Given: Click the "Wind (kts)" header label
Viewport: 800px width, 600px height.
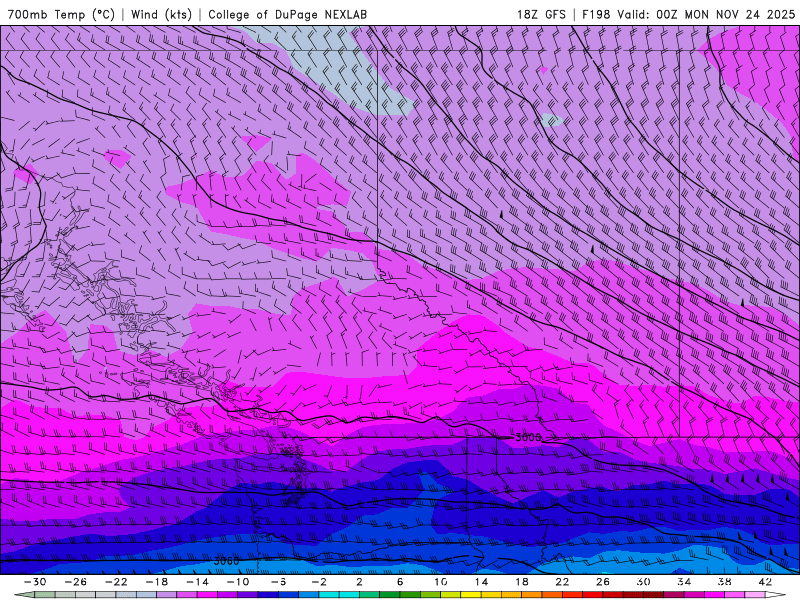Looking at the screenshot, I should (x=161, y=14).
